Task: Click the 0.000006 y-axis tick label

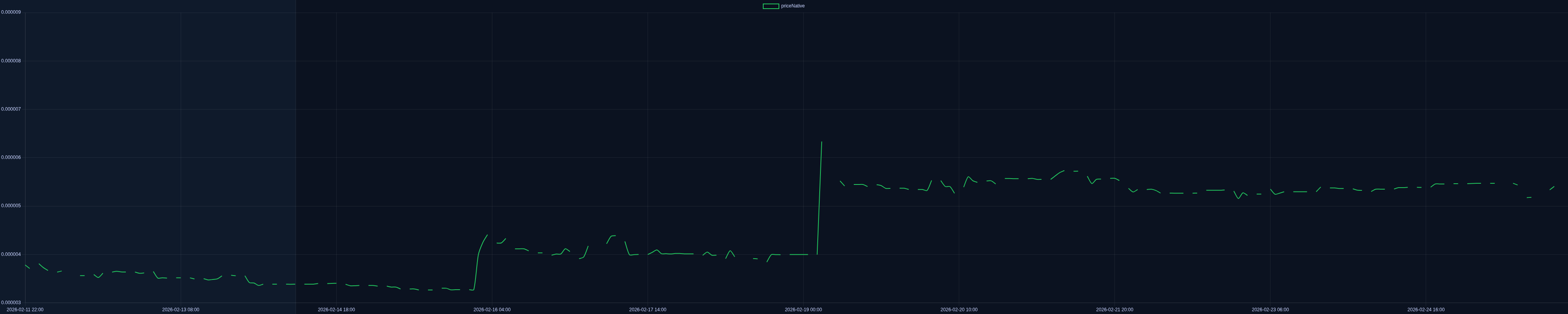Action: (x=11, y=157)
